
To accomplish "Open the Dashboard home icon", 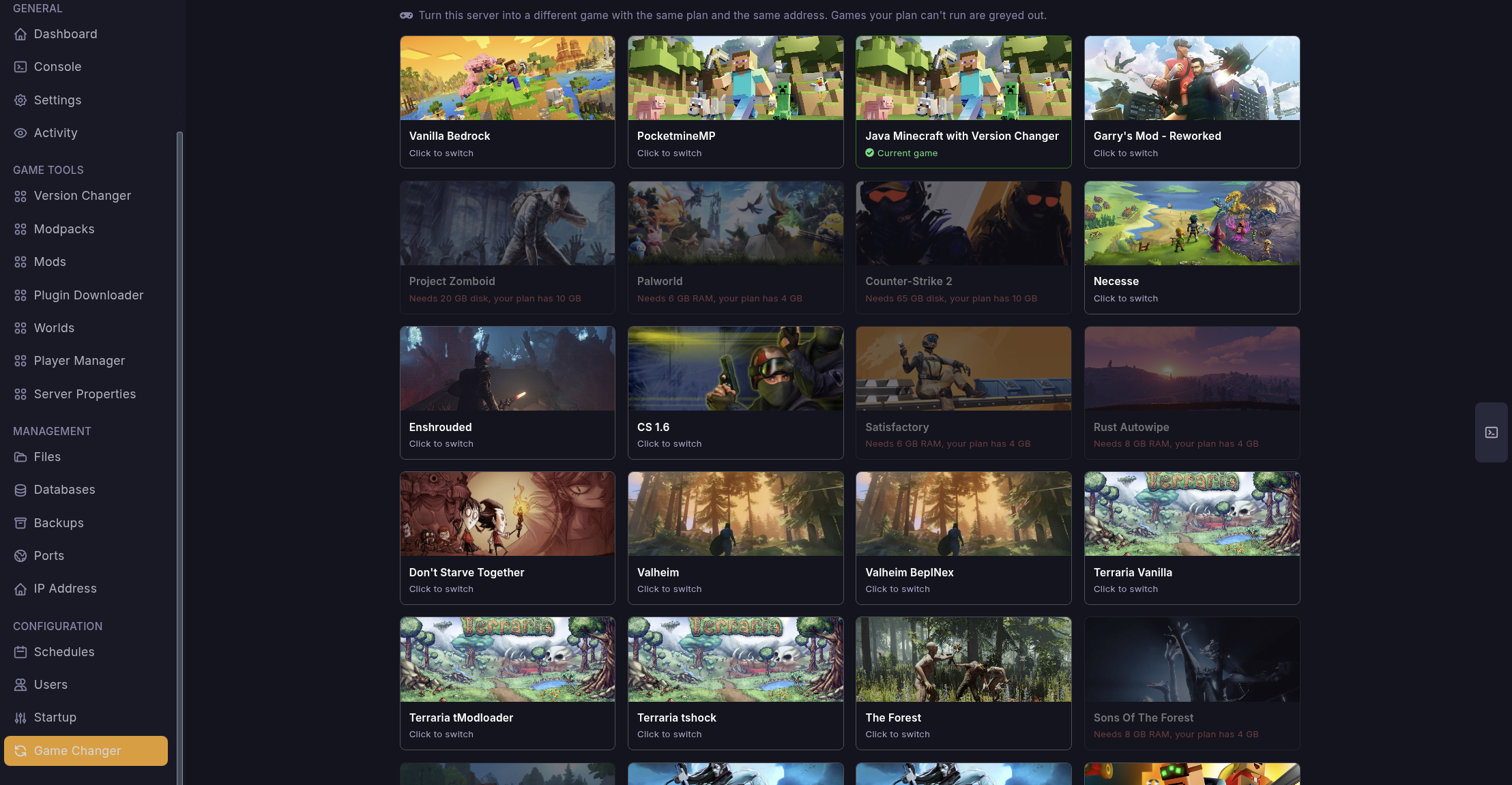I will click(x=20, y=34).
